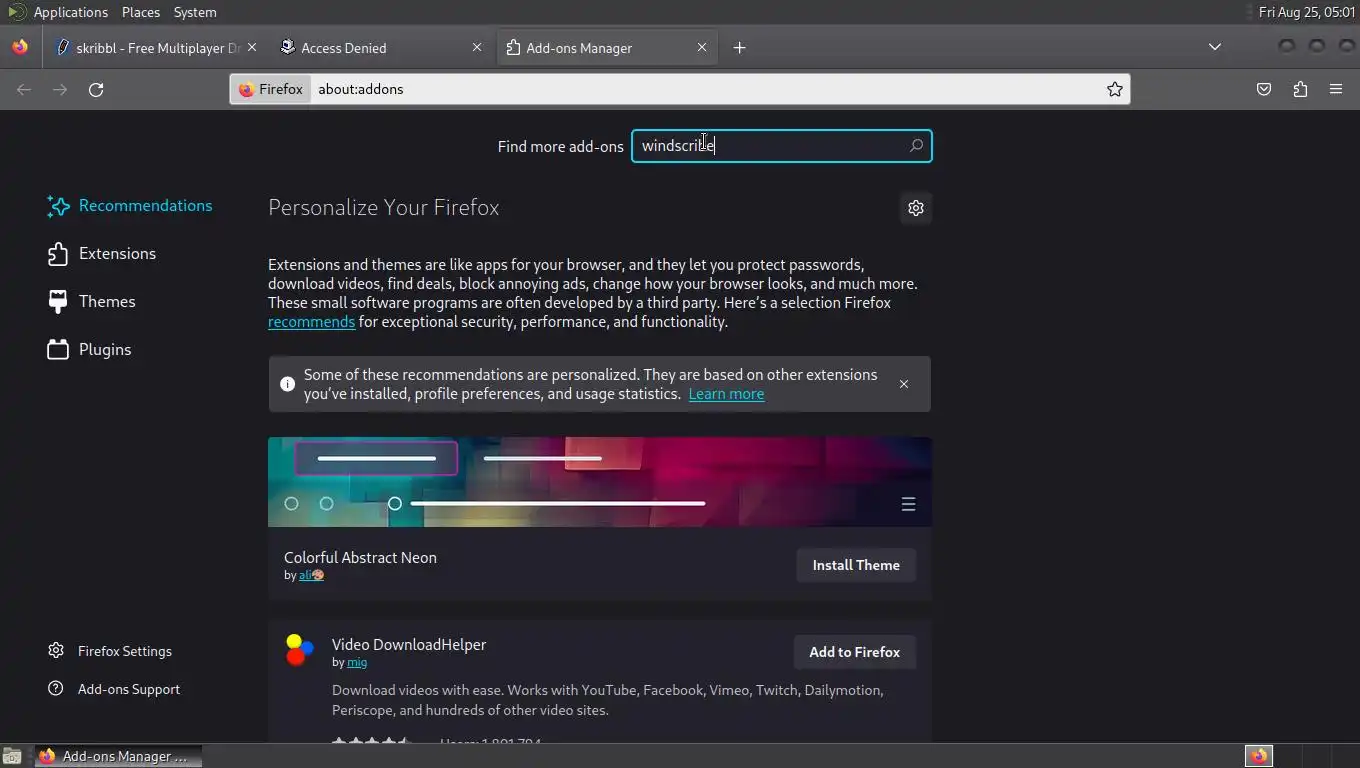Expand the list all tabs chevron
Screen dimensions: 1360x768
pos(1215,47)
